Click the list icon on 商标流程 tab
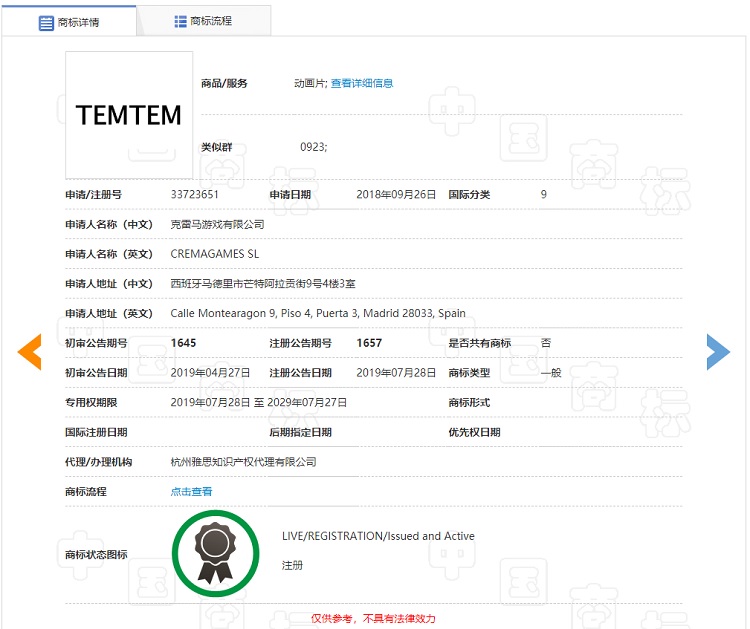The width and height of the screenshot is (750, 629). point(180,21)
